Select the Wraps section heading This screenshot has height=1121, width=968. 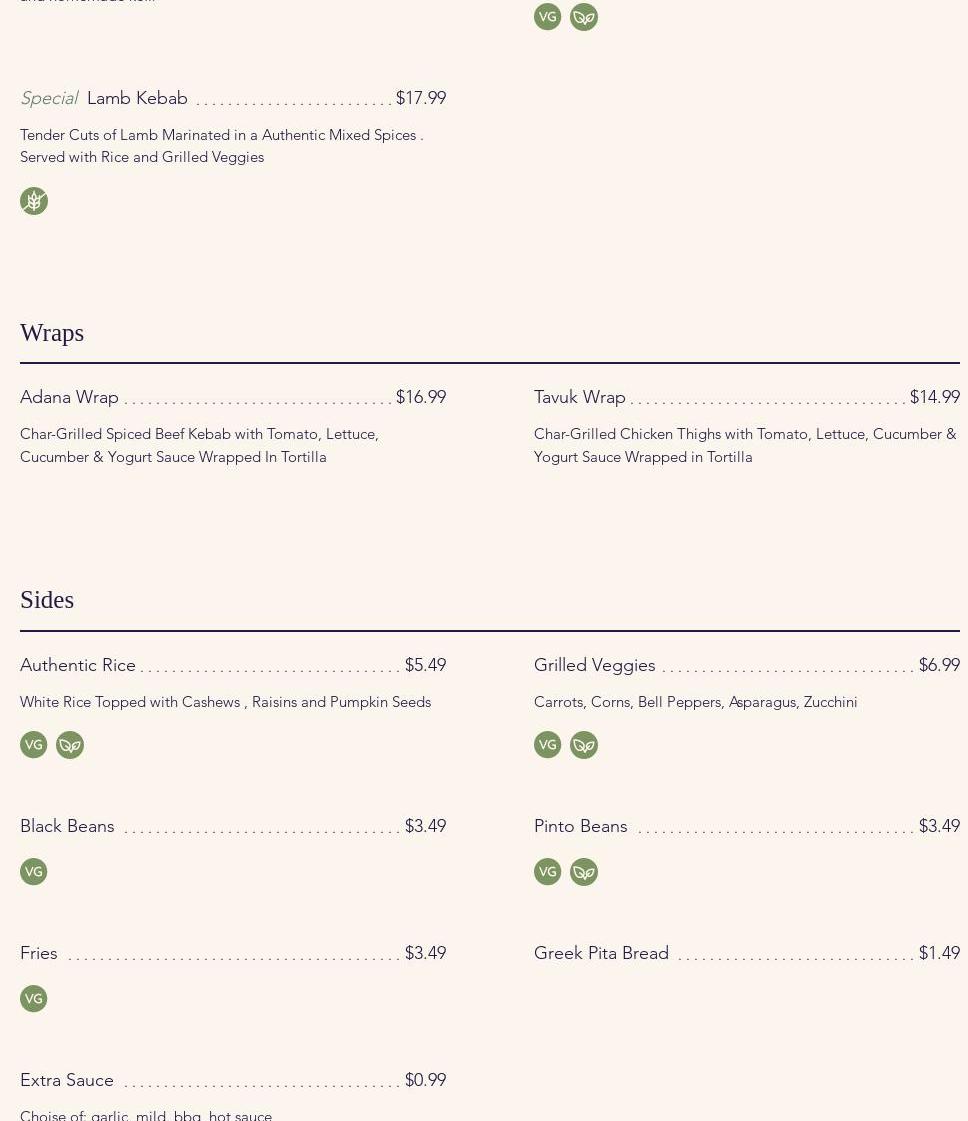pos(52,333)
